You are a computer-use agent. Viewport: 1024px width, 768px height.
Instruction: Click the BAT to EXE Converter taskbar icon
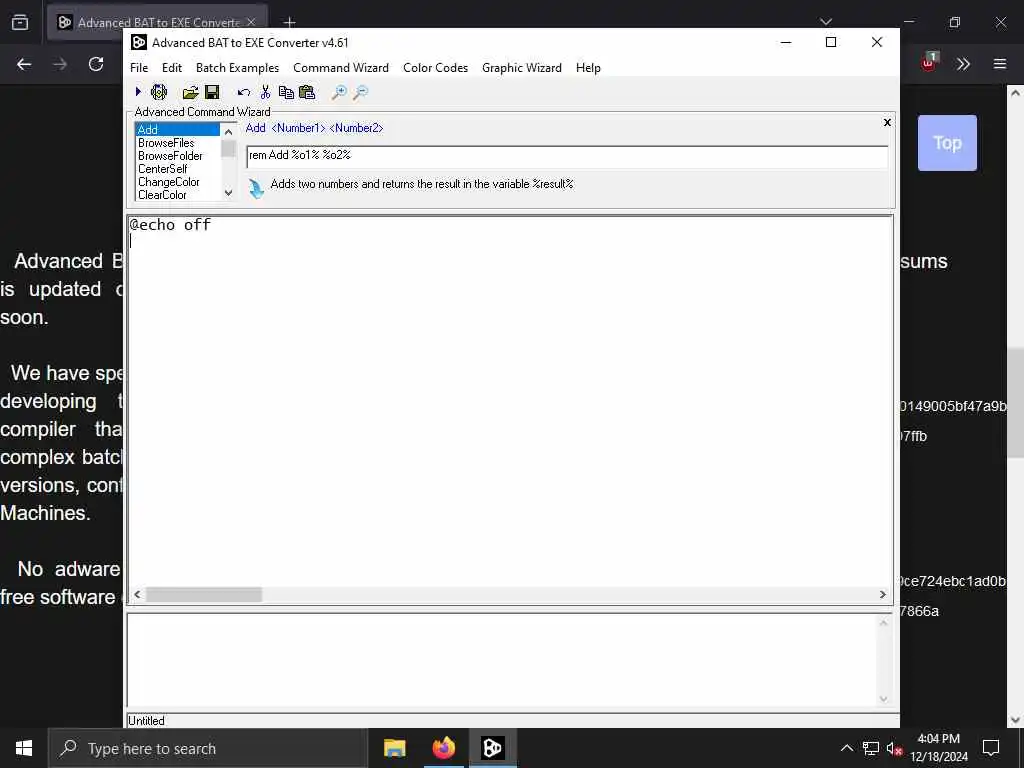coord(492,748)
